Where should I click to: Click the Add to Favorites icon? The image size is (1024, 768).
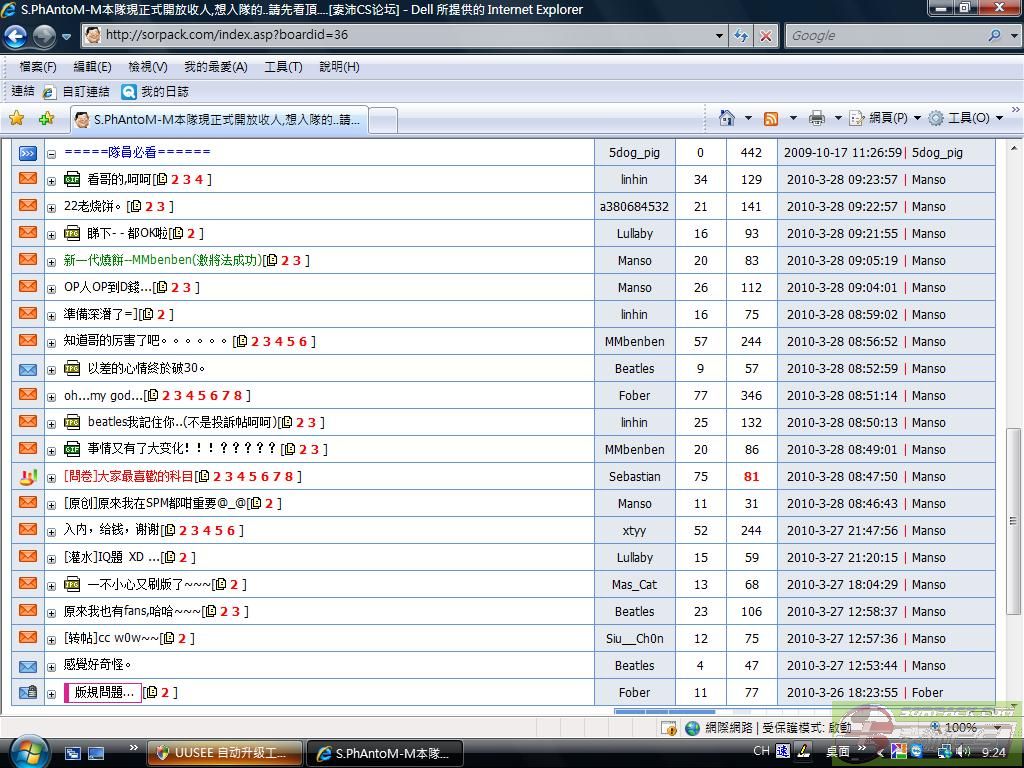[46, 118]
